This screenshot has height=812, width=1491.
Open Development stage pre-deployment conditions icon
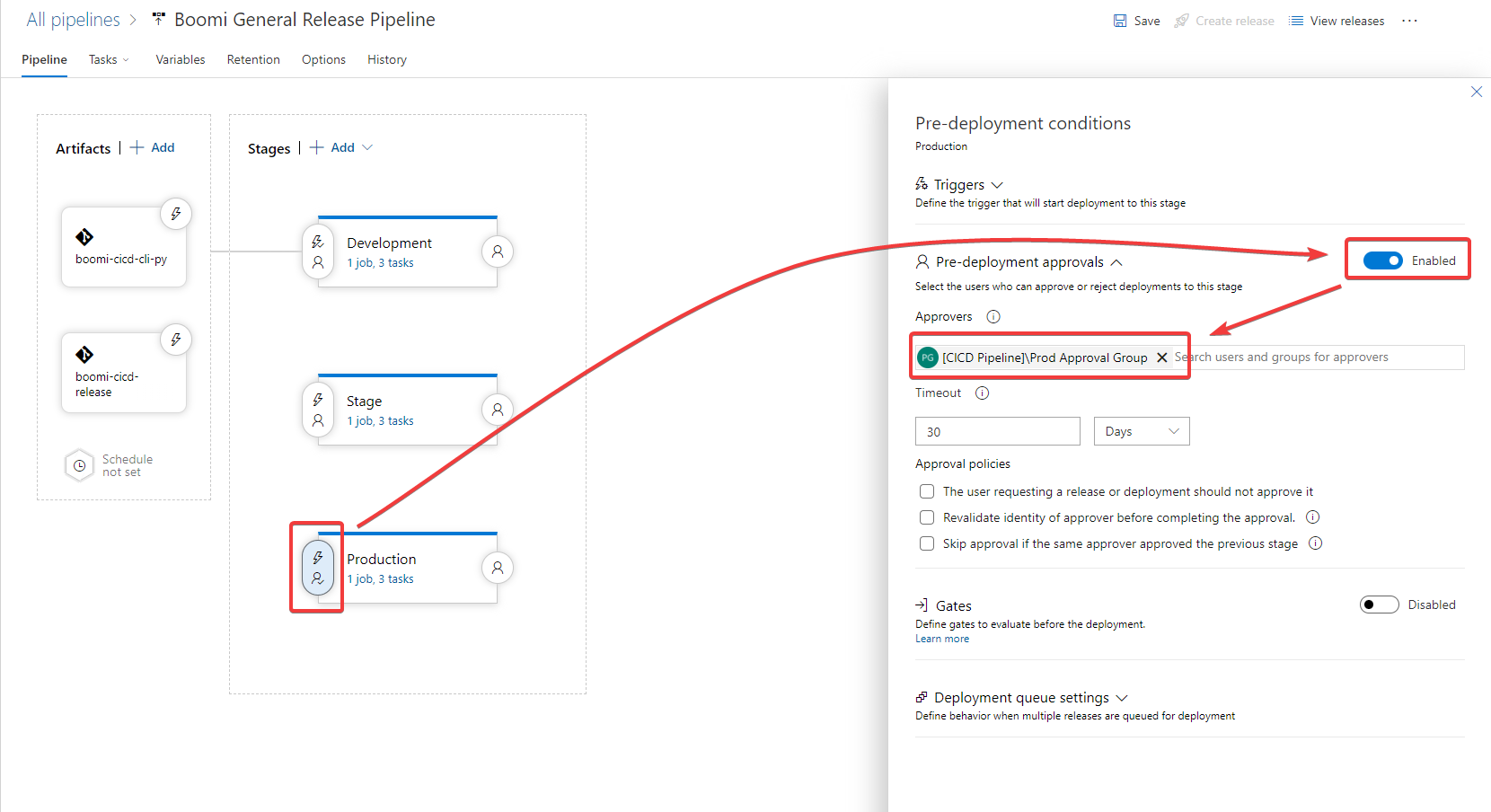point(318,252)
